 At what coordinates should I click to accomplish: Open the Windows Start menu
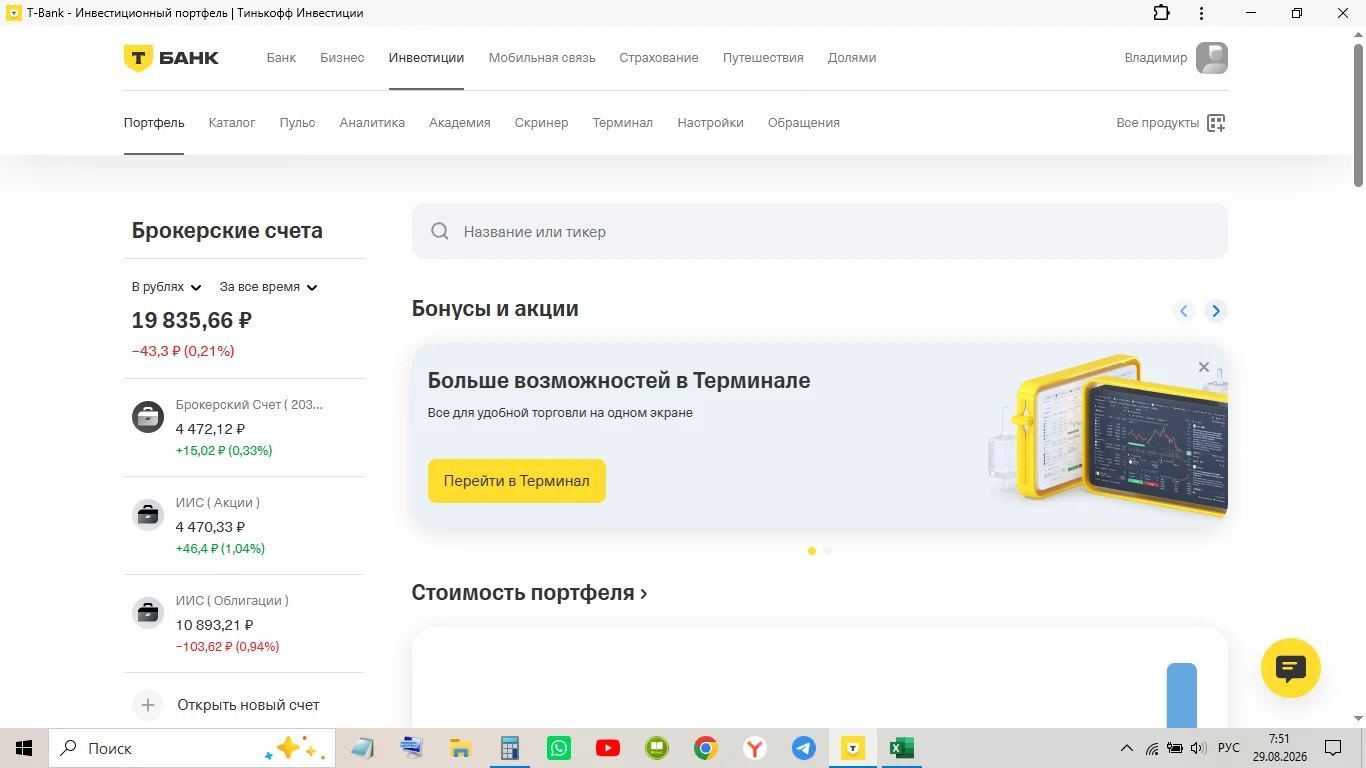click(x=24, y=748)
